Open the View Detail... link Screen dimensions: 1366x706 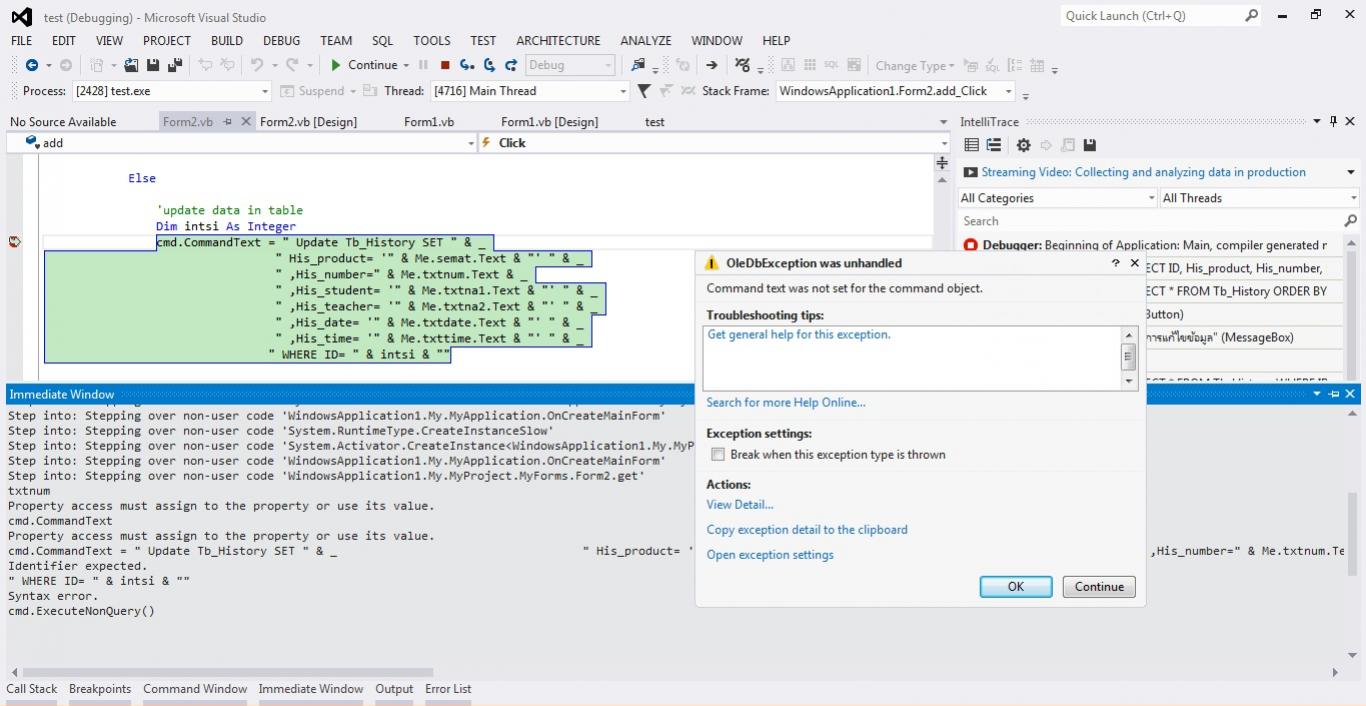(739, 504)
